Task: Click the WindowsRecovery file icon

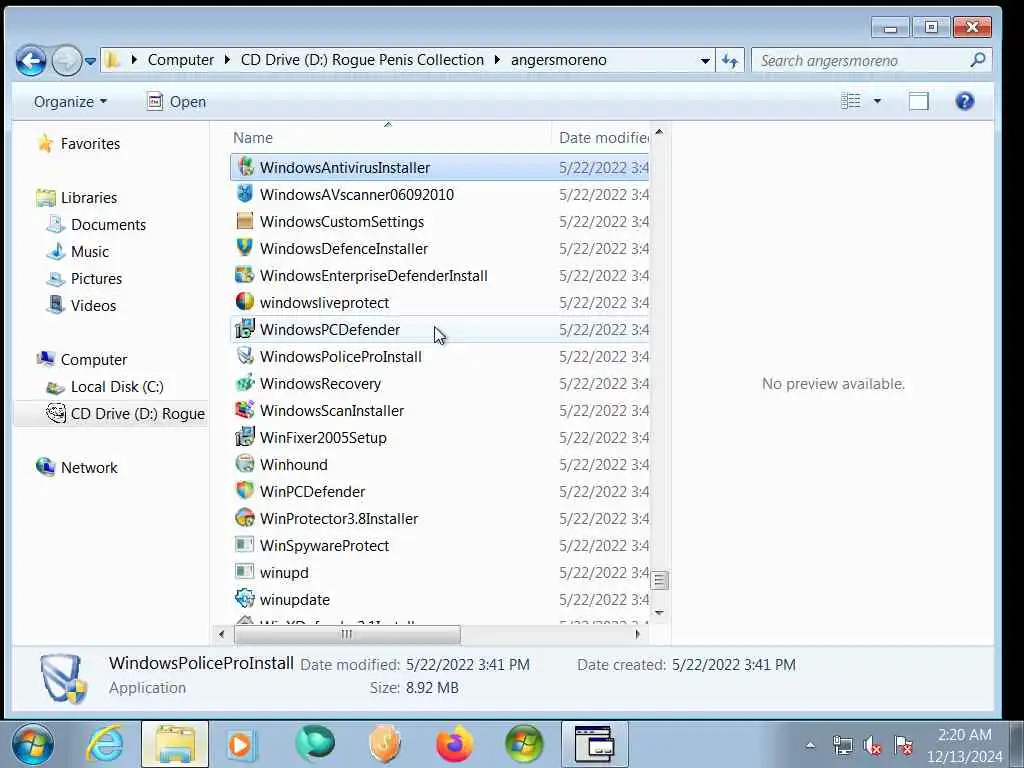Action: [x=245, y=383]
